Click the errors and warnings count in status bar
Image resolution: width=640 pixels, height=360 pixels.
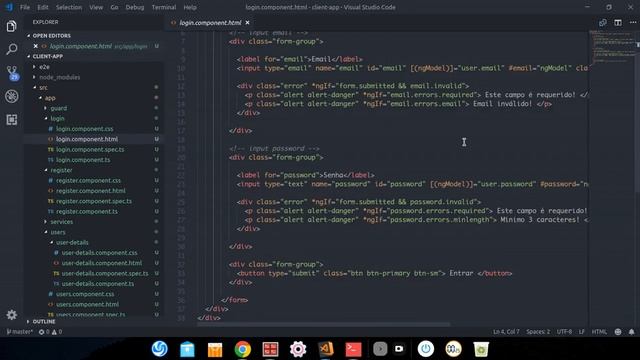(x=50, y=332)
